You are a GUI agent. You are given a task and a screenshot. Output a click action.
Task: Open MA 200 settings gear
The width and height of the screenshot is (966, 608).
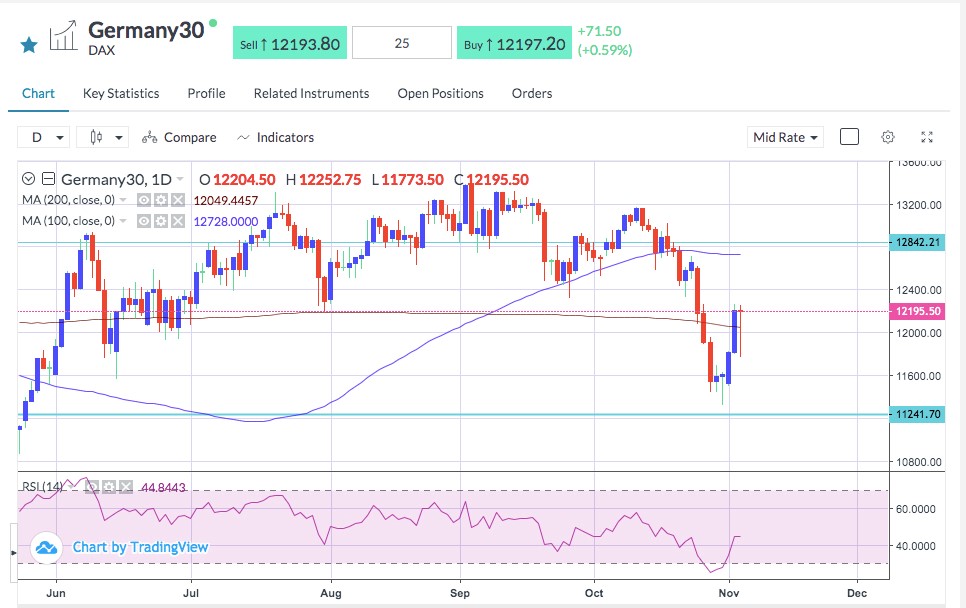pyautogui.click(x=161, y=200)
